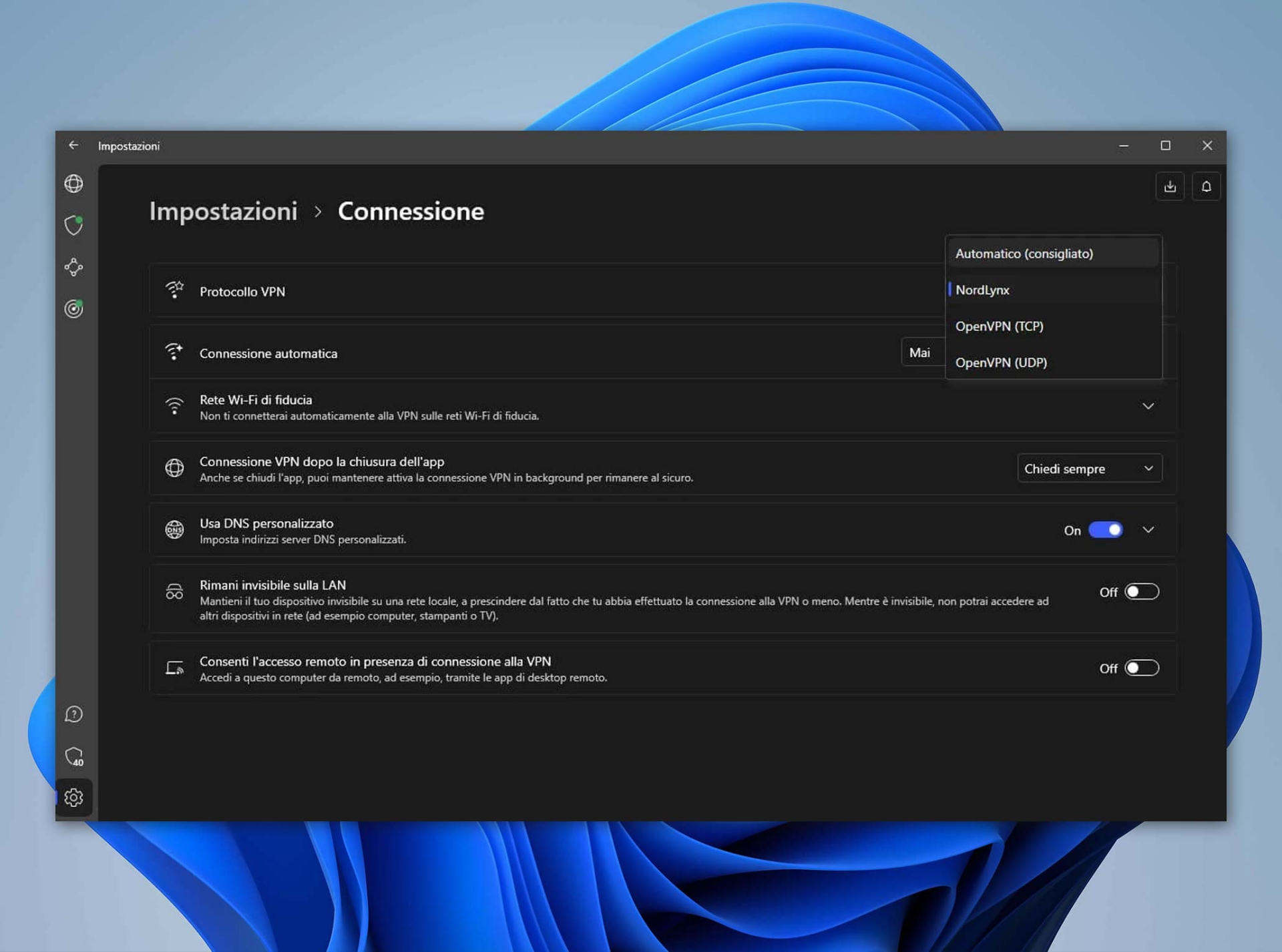Expand the Usa DNS personalizzato chevron

[x=1148, y=530]
